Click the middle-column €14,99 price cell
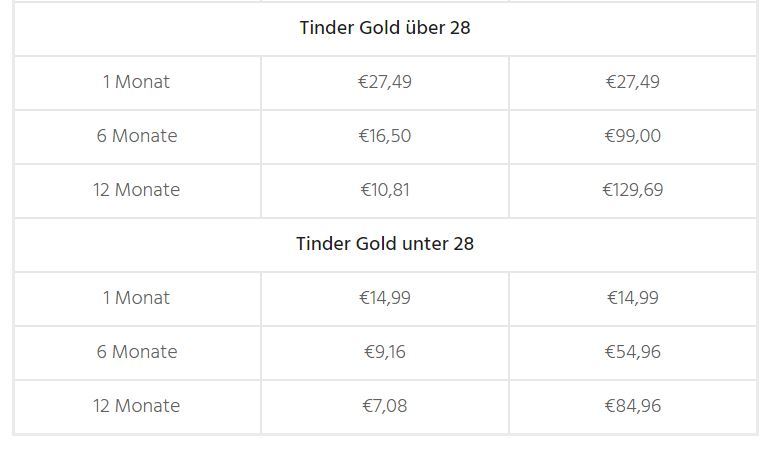This screenshot has height=449, width=774. click(385, 298)
